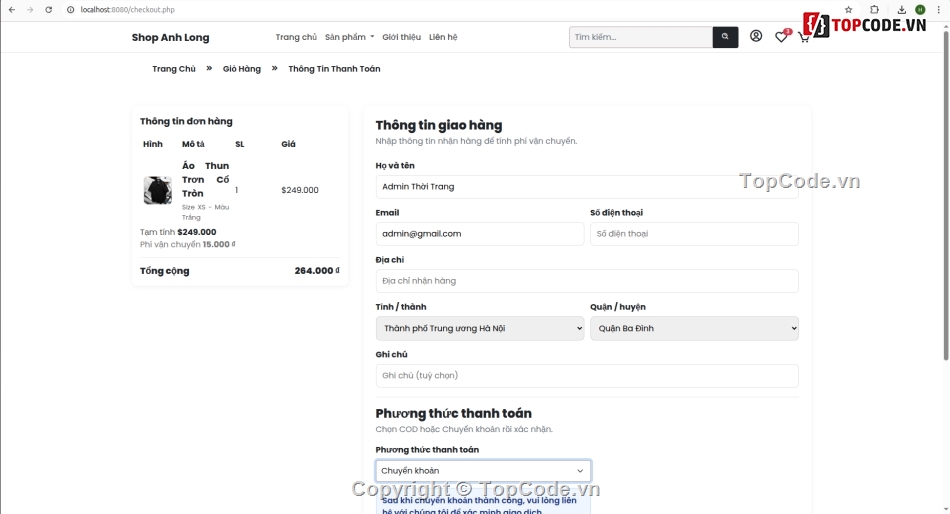Click the browser forward arrow
Image resolution: width=950 pixels, height=514 pixels.
pyautogui.click(x=30, y=10)
